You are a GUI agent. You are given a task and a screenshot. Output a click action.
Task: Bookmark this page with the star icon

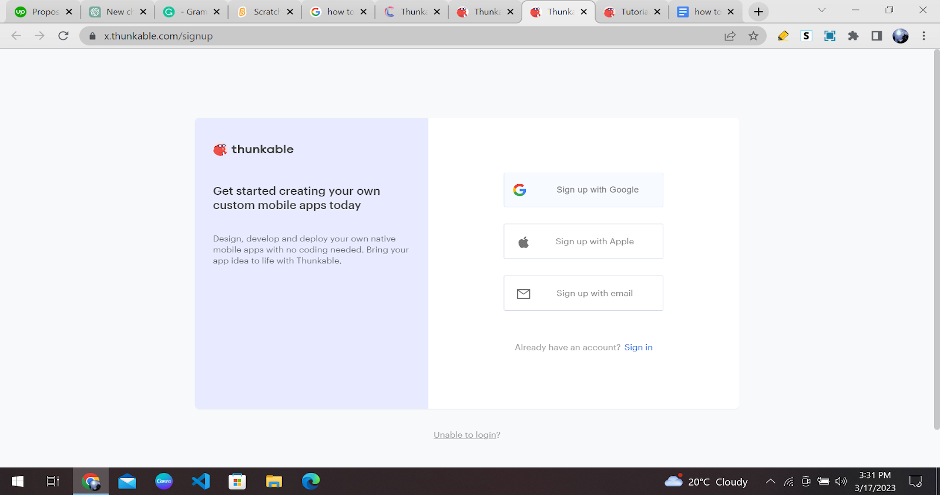[753, 36]
